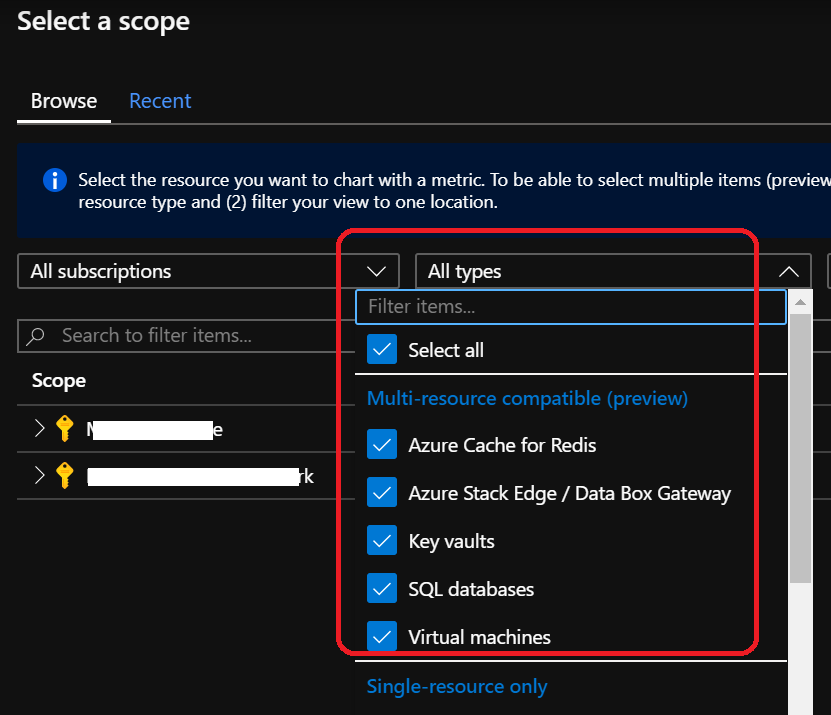Uncheck Azure Cache for Redis
Viewport: 831px width, 715px height.
(x=382, y=445)
